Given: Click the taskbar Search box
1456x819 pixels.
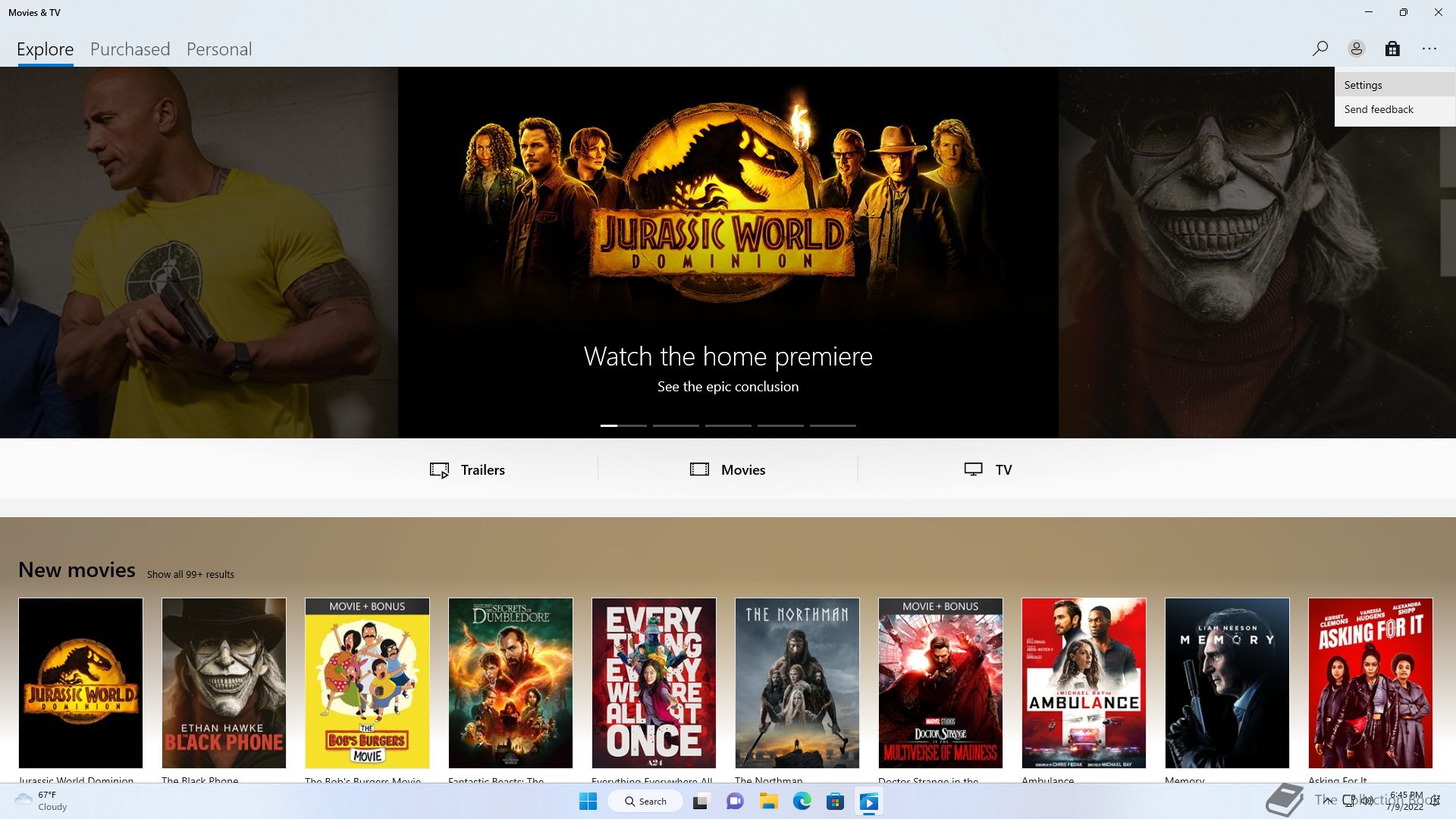Looking at the screenshot, I should click(x=645, y=801).
